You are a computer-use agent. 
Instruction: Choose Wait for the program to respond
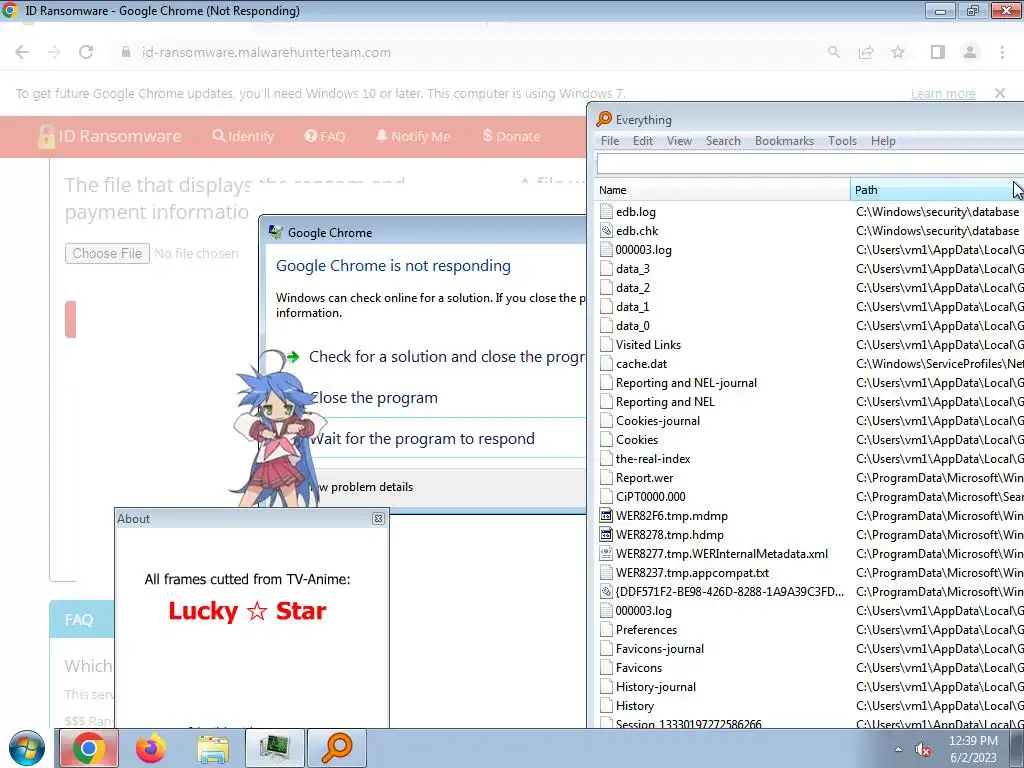pos(422,439)
